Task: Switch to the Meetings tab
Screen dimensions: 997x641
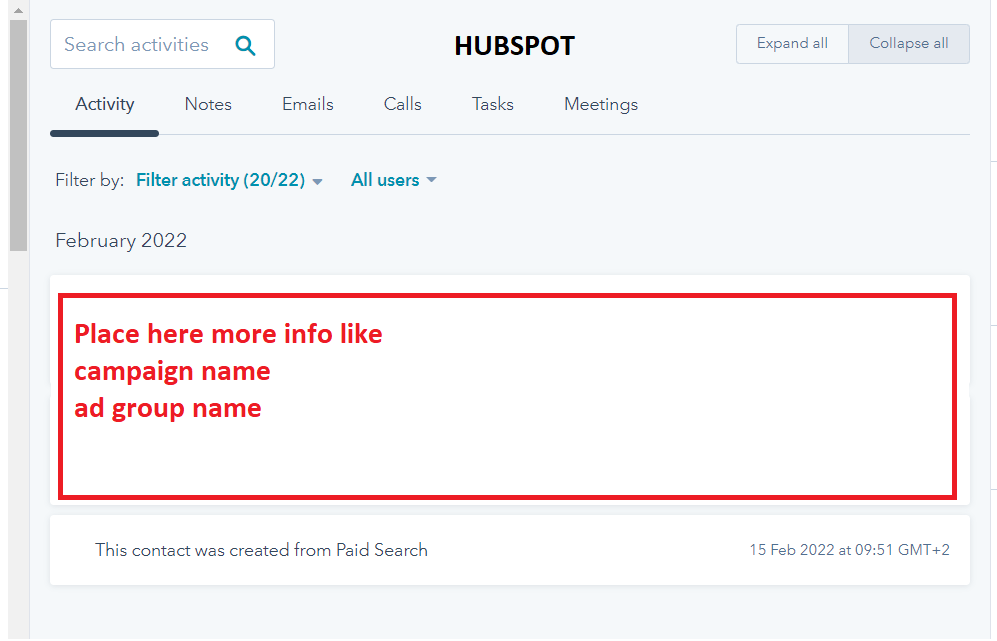Action: coord(601,104)
